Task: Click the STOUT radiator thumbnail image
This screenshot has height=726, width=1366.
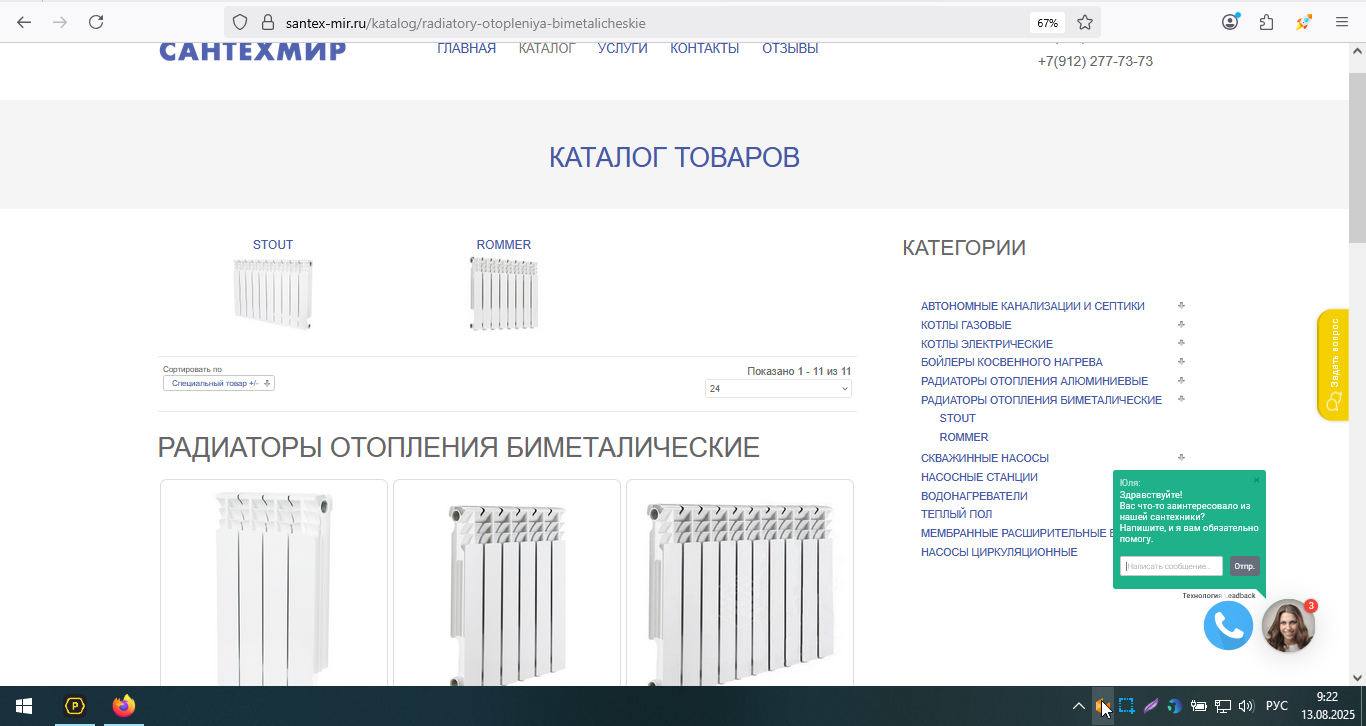Action: coord(273,293)
